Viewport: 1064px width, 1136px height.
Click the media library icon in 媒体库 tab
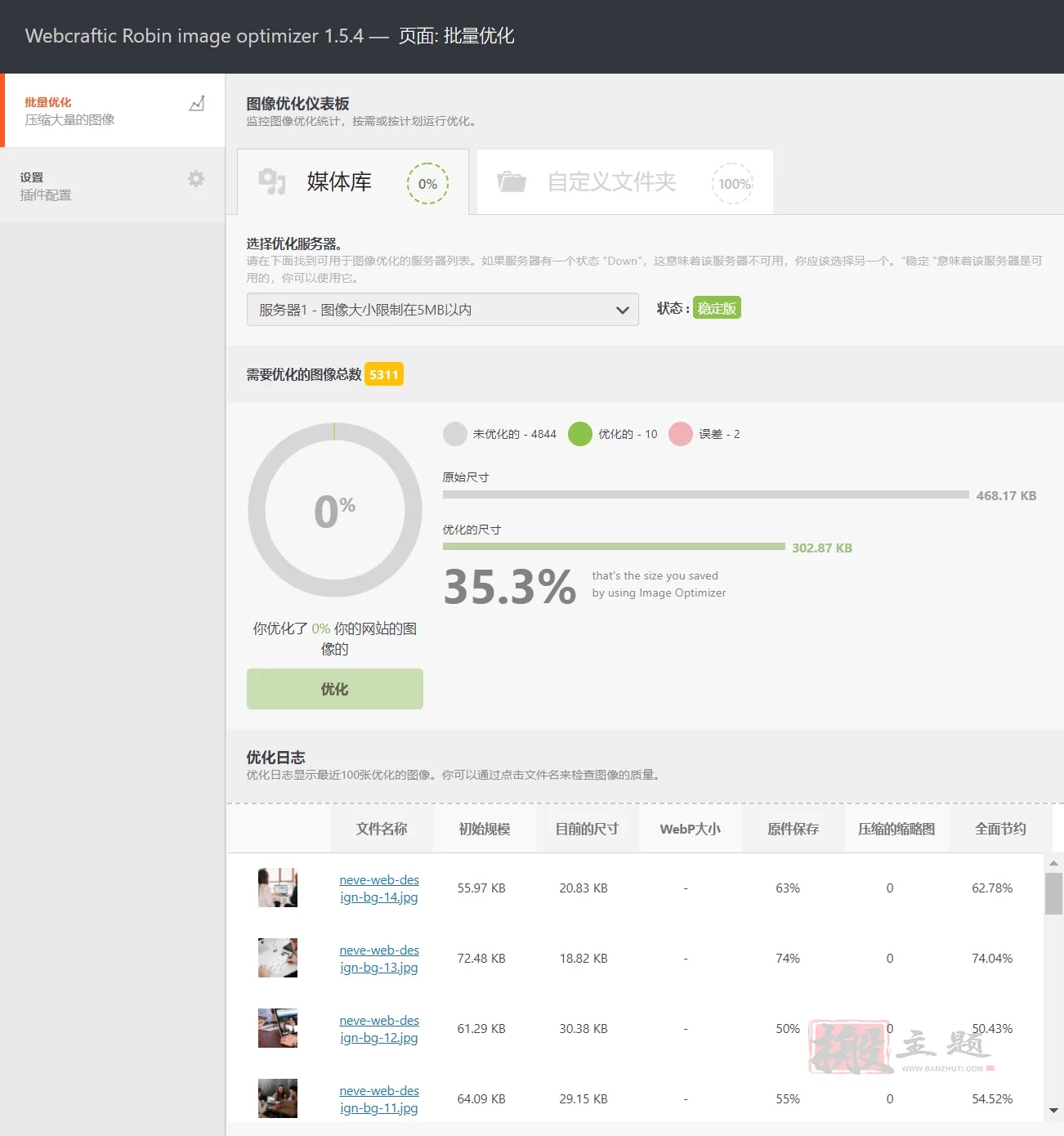tap(272, 181)
